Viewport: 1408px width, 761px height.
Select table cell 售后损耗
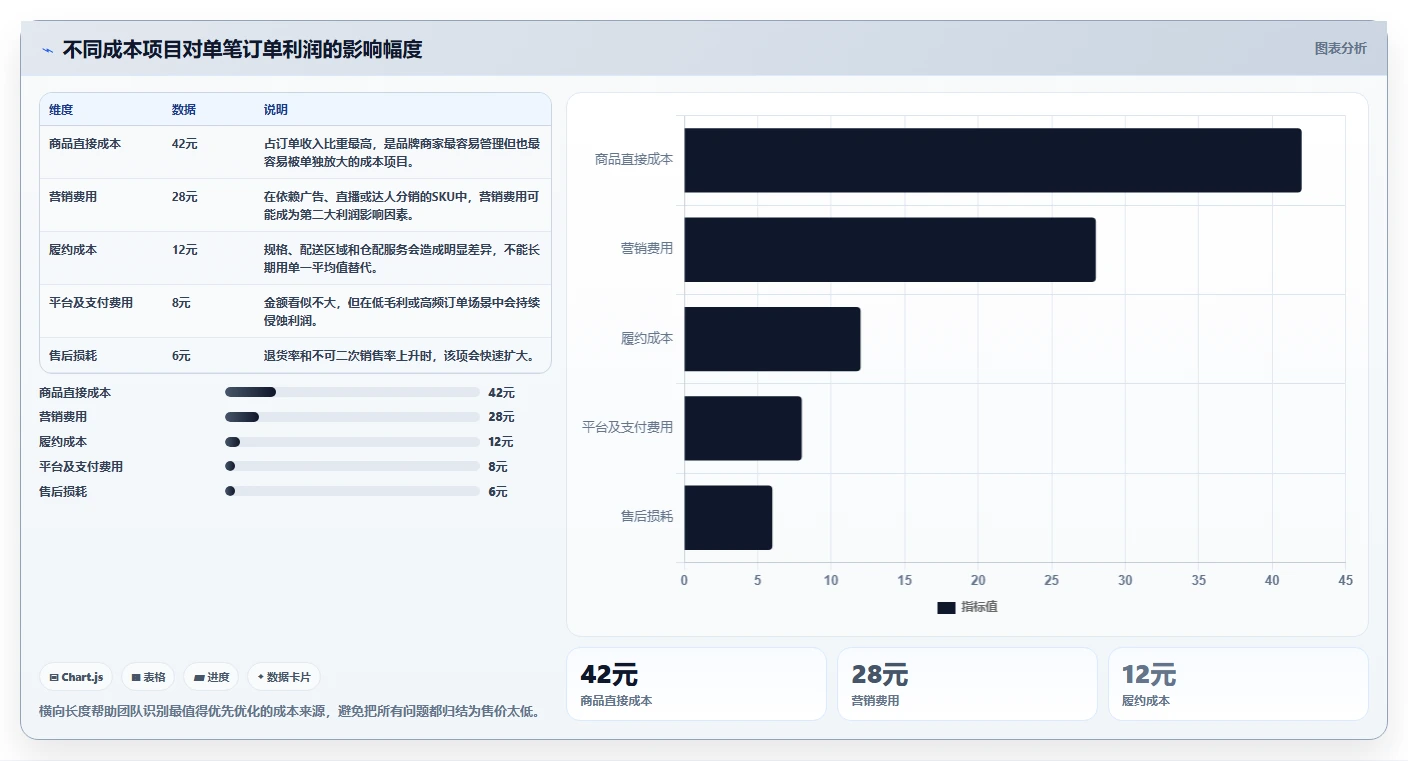click(x=73, y=356)
